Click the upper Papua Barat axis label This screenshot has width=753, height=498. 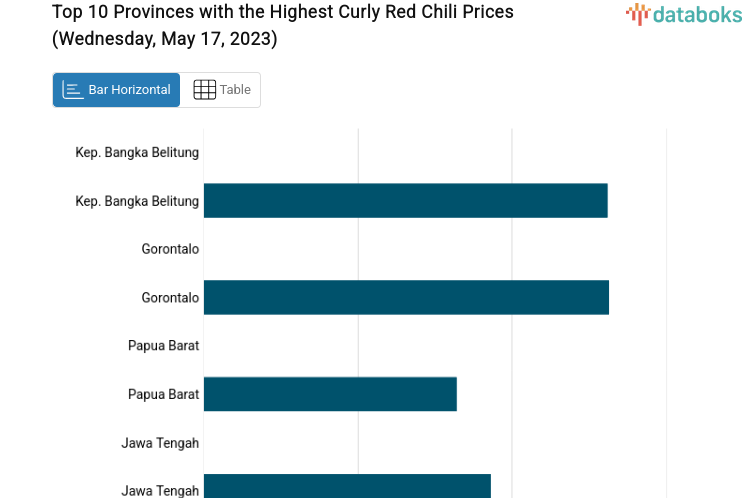163,346
